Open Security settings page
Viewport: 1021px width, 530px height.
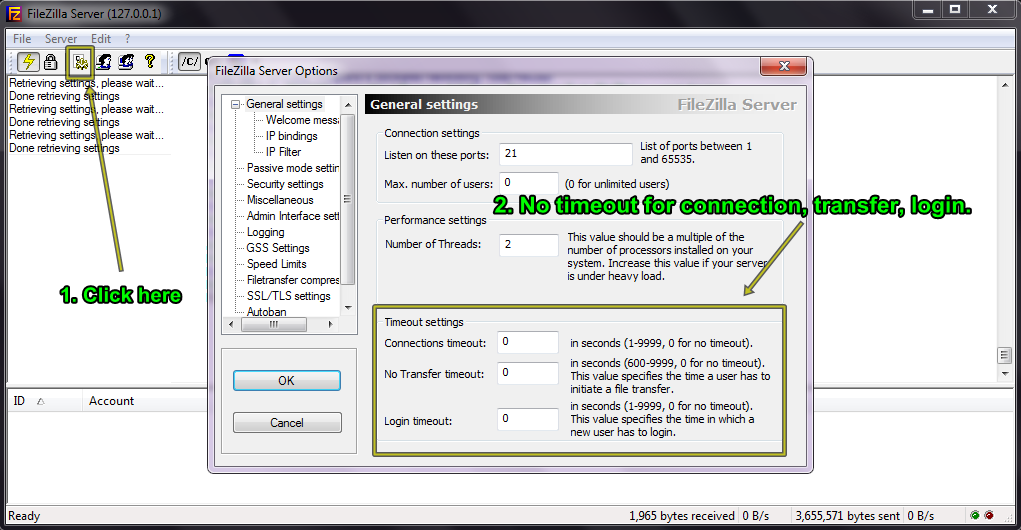285,184
